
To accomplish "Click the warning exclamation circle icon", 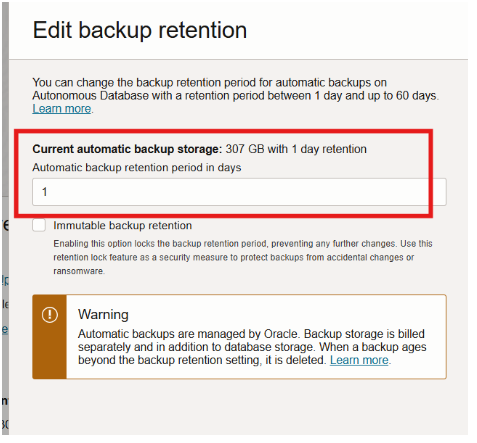I will pyautogui.click(x=50, y=314).
